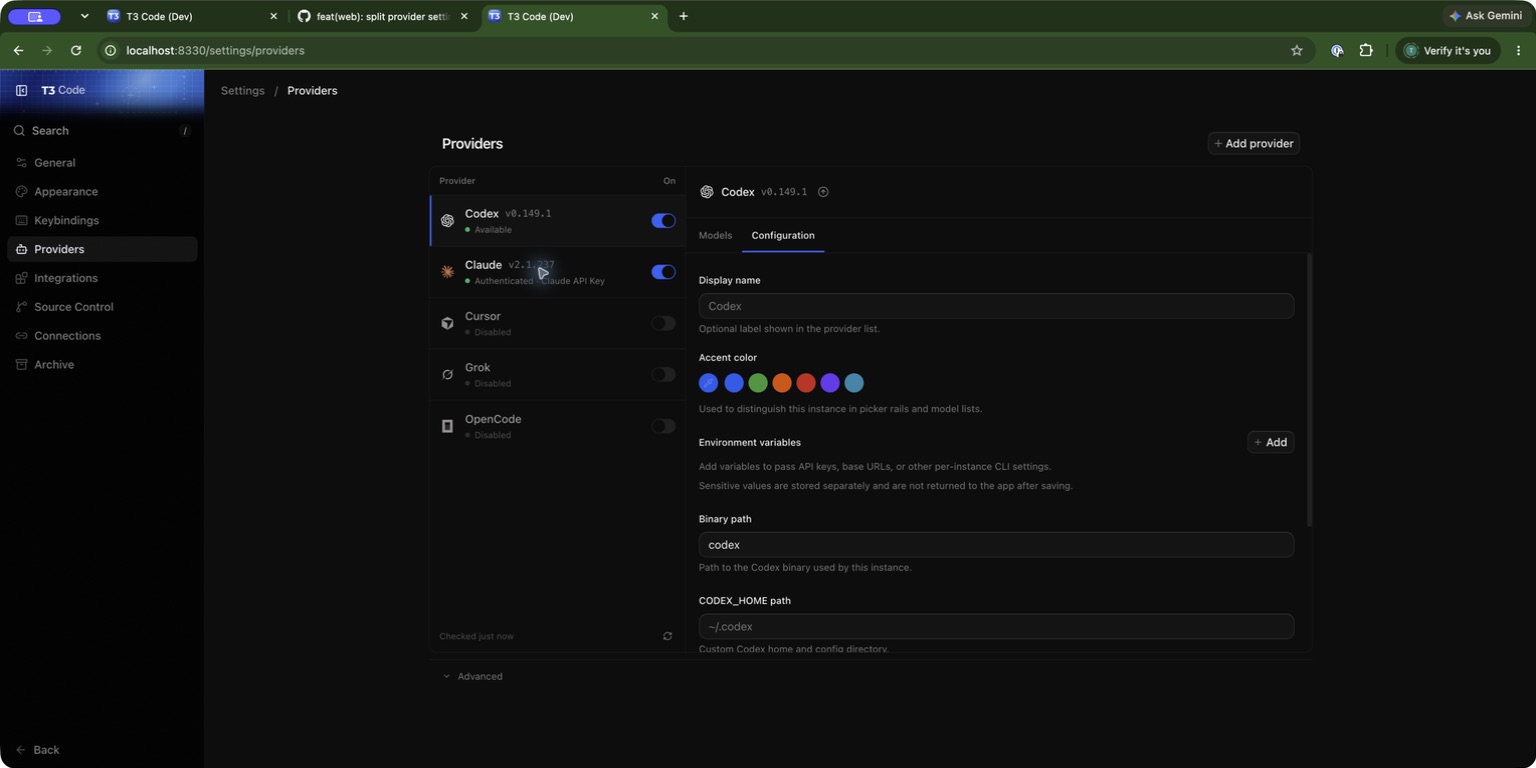
Task: Disable the Codex provider toggle
Action: 664,221
